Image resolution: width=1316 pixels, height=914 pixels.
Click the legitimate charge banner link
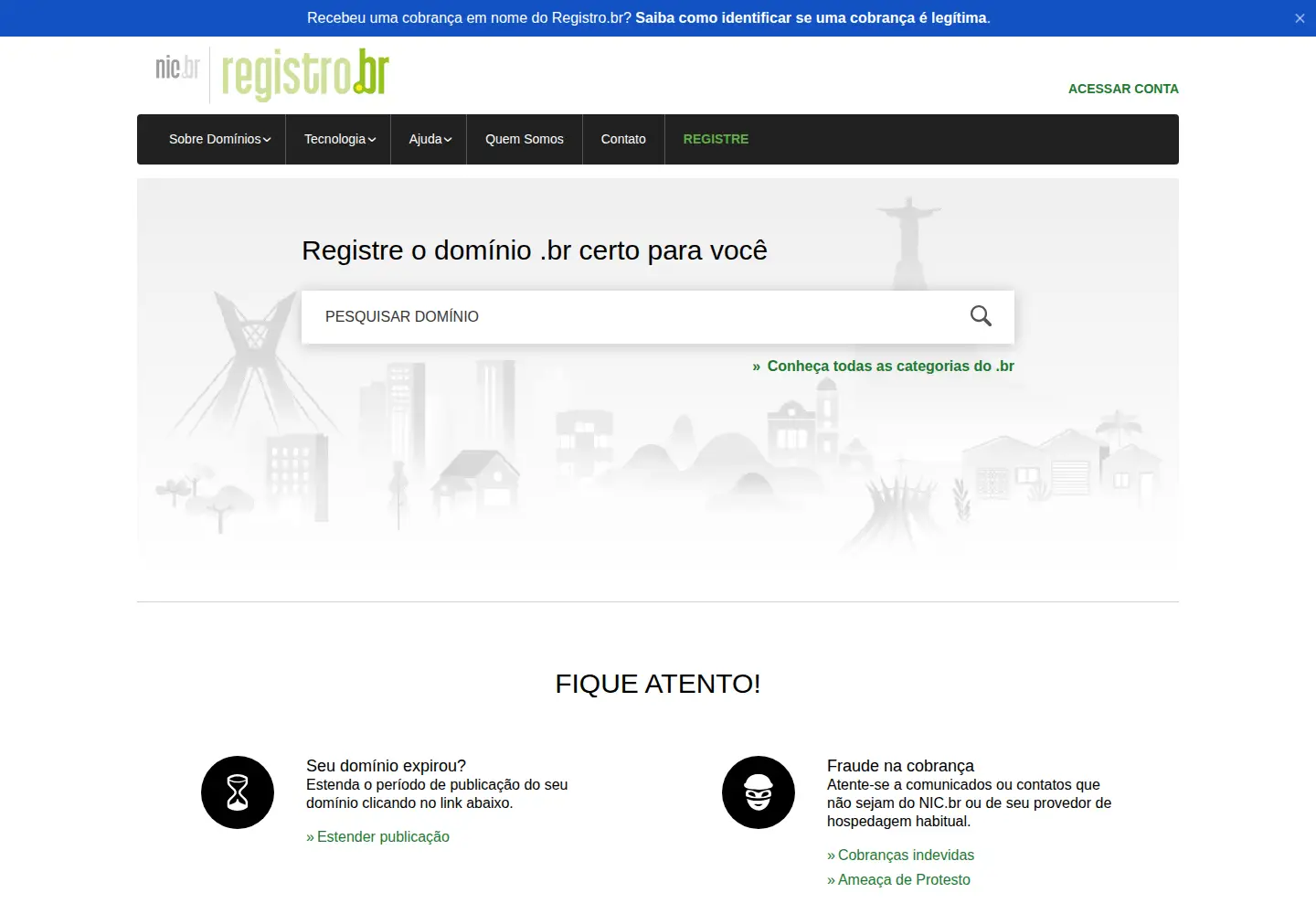[x=812, y=17]
